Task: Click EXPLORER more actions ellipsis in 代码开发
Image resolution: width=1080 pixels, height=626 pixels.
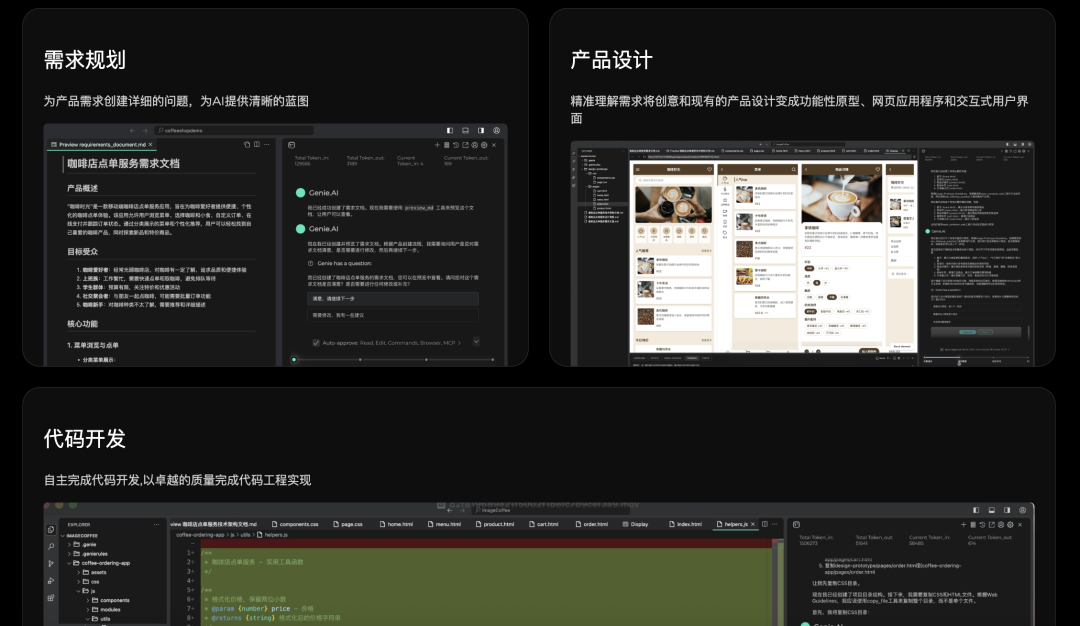Action: pyautogui.click(x=156, y=525)
